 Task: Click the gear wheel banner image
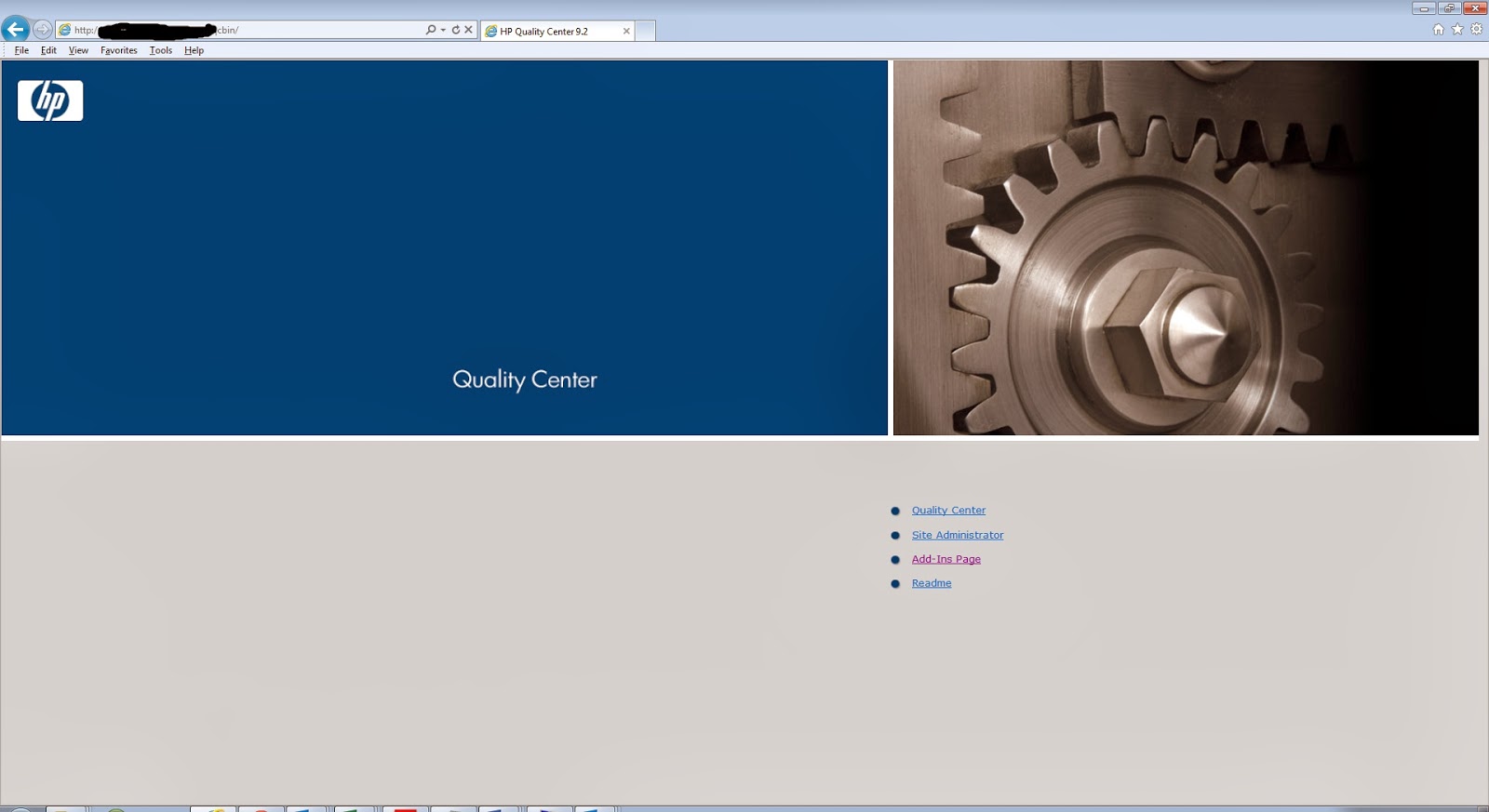pos(1186,247)
